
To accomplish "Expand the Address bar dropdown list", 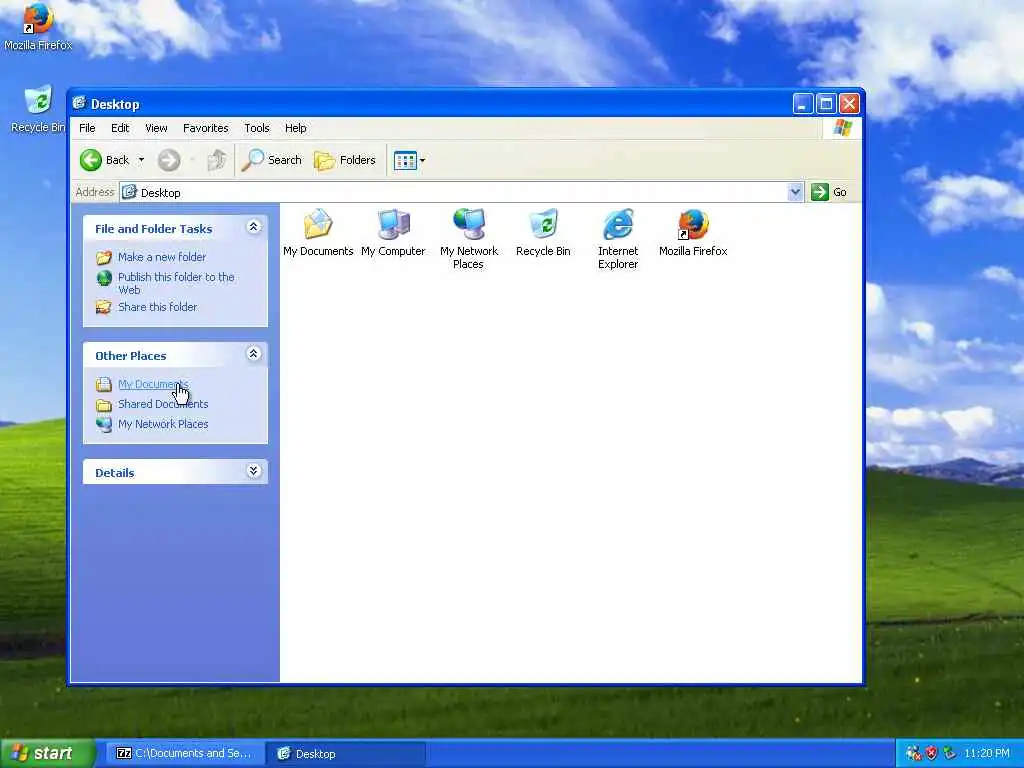I will point(795,192).
